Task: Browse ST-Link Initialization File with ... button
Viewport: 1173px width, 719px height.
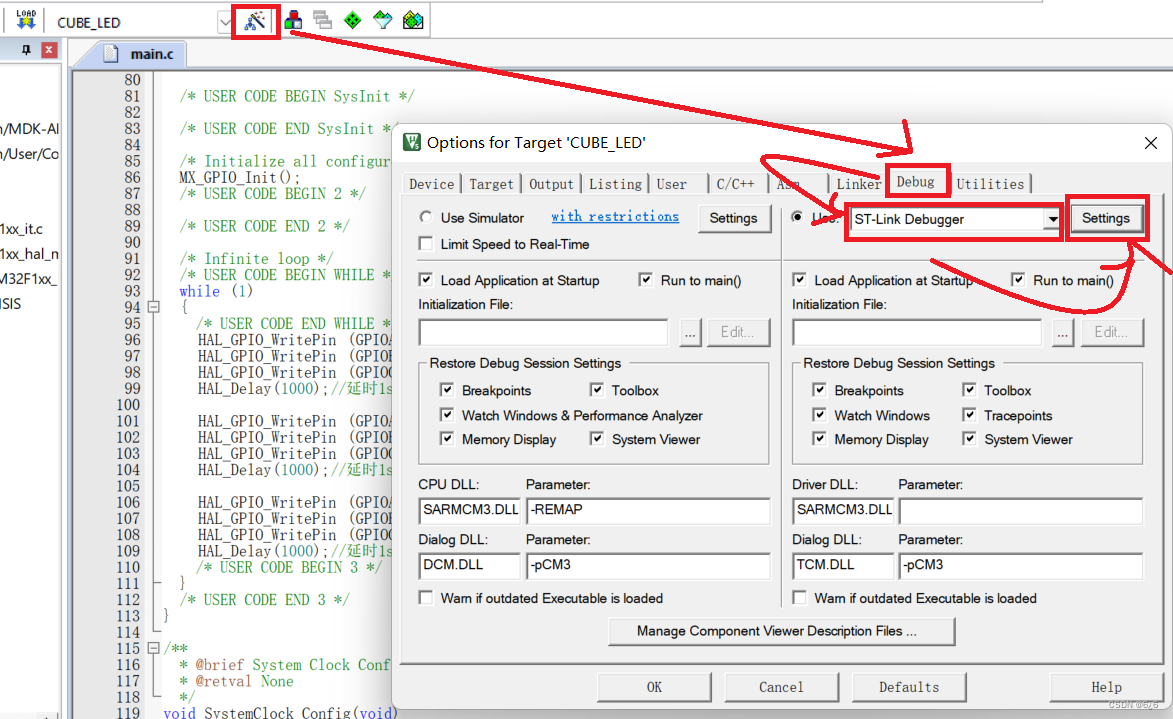Action: click(1062, 332)
